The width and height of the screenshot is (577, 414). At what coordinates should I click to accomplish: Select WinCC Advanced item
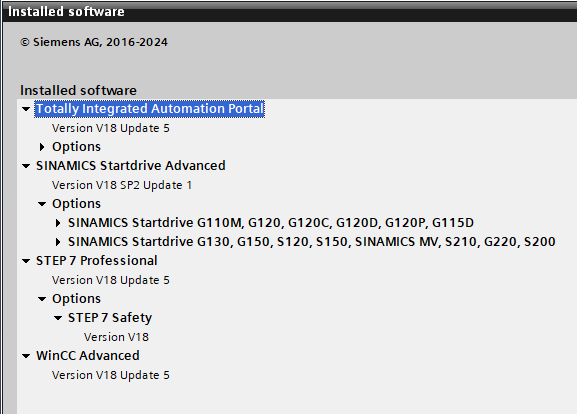coord(88,355)
